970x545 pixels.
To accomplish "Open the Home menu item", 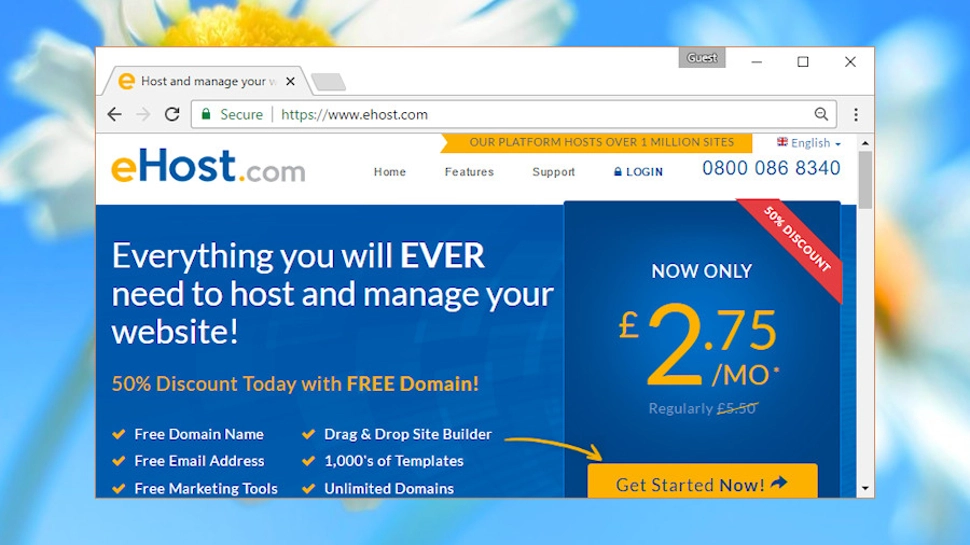I will click(x=390, y=172).
